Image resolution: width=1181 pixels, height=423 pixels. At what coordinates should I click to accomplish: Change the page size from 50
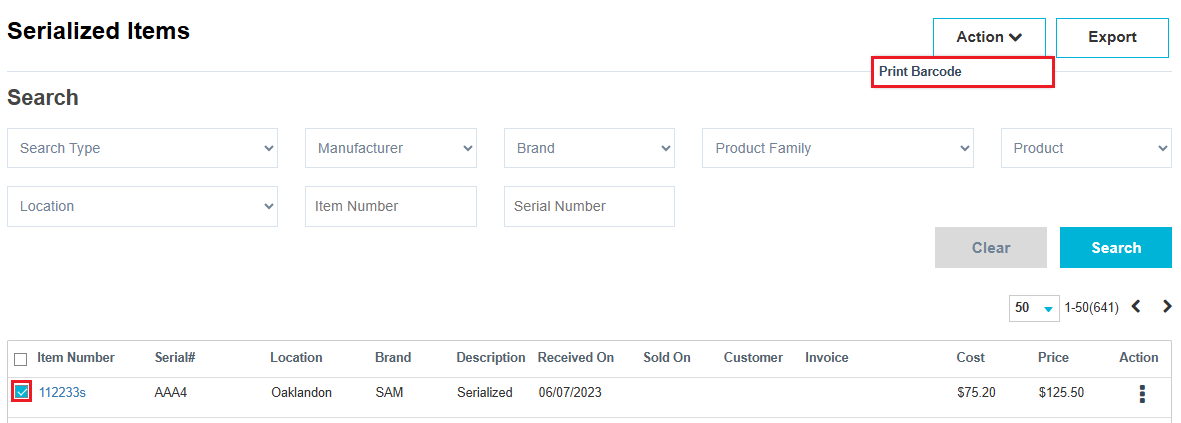pyautogui.click(x=1033, y=308)
